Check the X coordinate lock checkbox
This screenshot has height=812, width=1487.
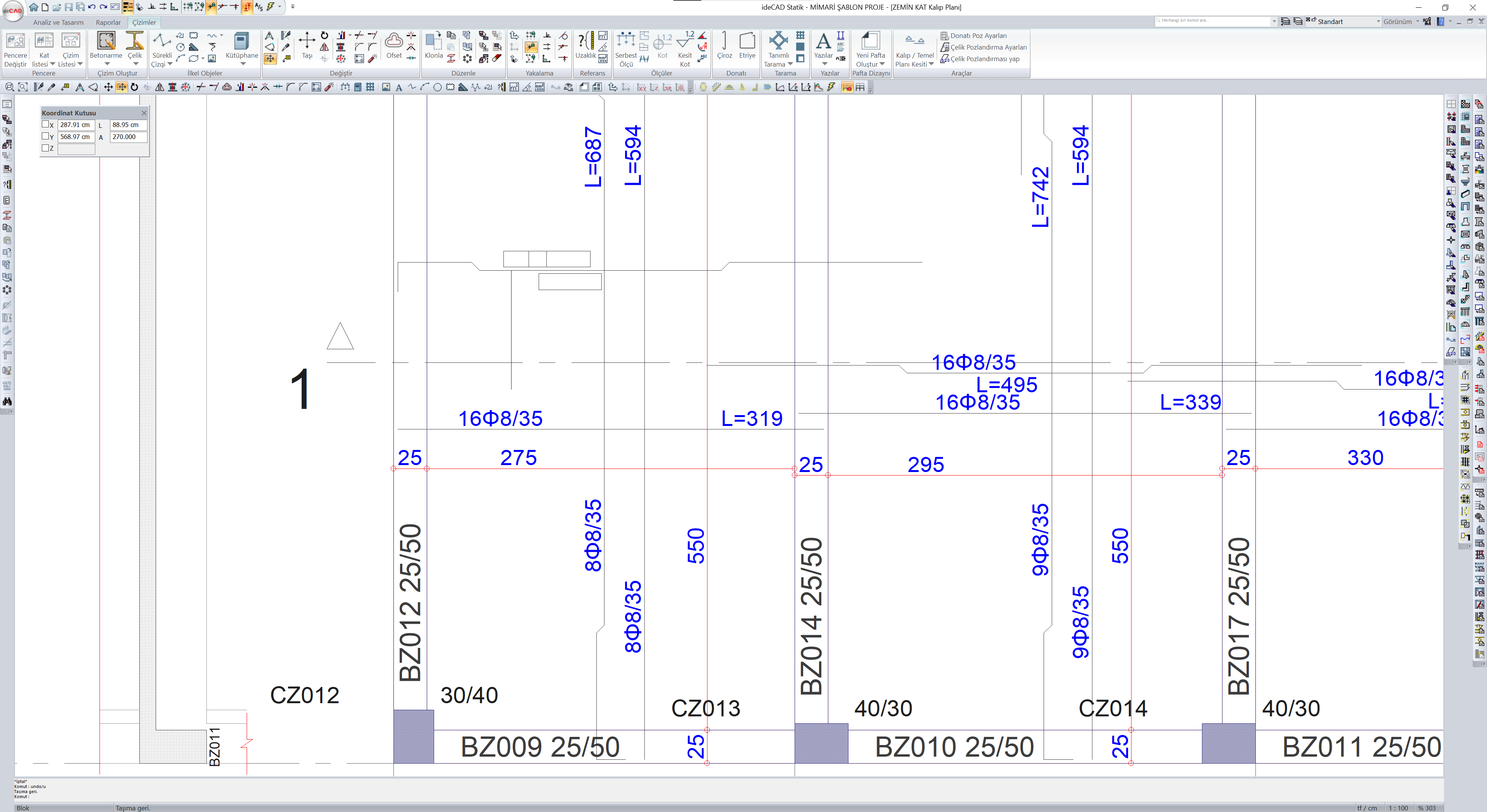pos(46,124)
